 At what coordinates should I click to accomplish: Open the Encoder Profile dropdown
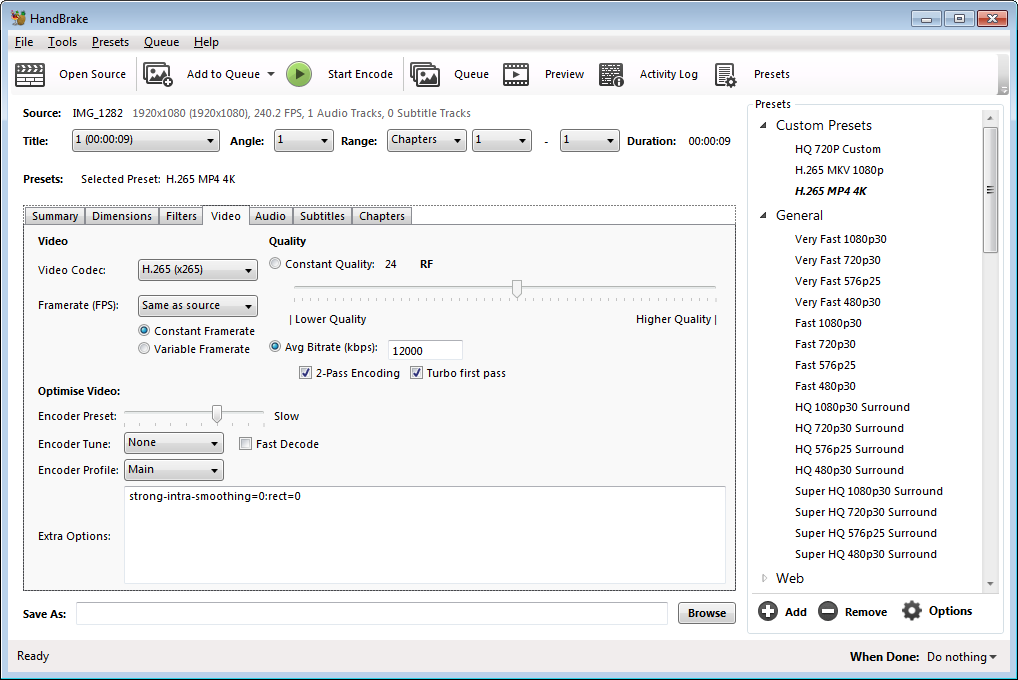173,470
